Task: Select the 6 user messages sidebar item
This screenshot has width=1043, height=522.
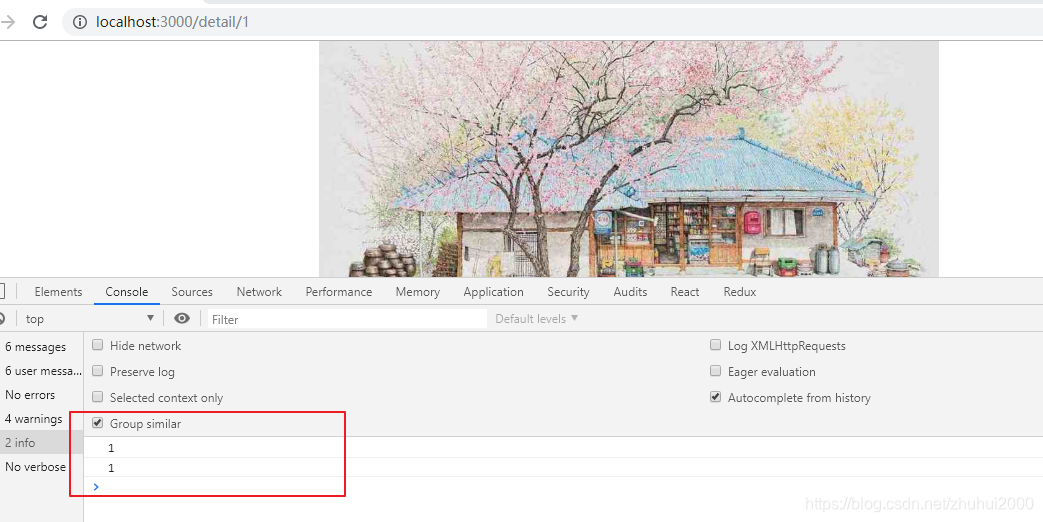Action: click(x=41, y=370)
